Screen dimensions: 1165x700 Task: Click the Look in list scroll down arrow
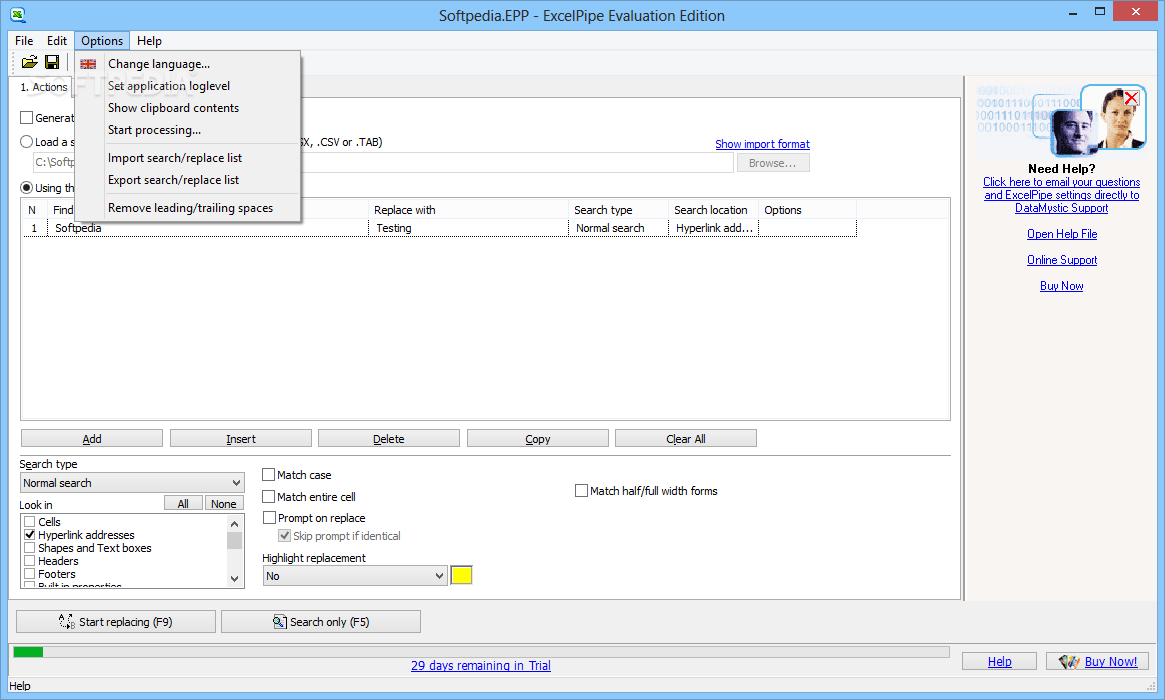pyautogui.click(x=235, y=579)
